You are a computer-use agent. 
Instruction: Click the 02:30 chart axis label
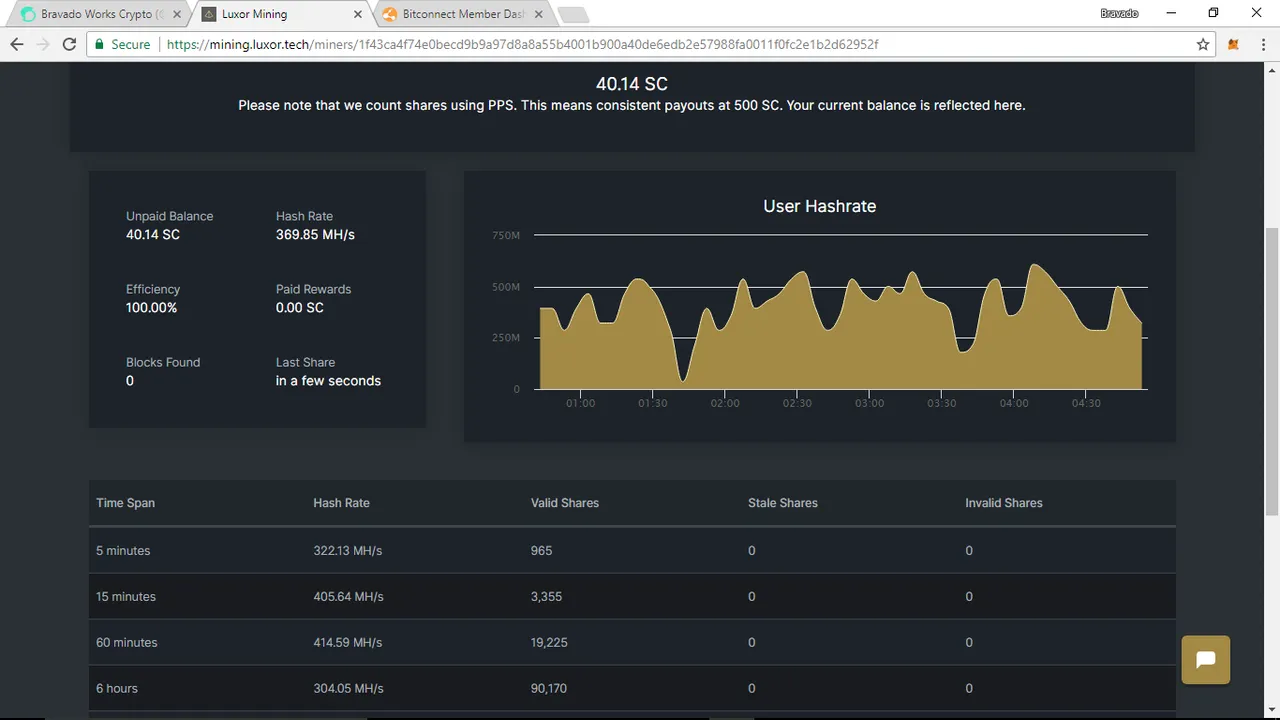click(x=797, y=404)
